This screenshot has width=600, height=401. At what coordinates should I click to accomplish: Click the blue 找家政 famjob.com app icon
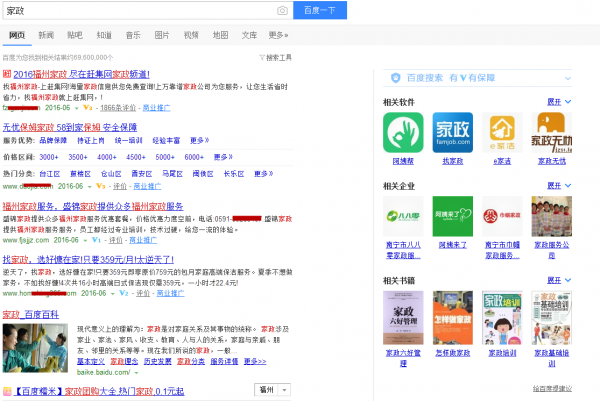(453, 132)
